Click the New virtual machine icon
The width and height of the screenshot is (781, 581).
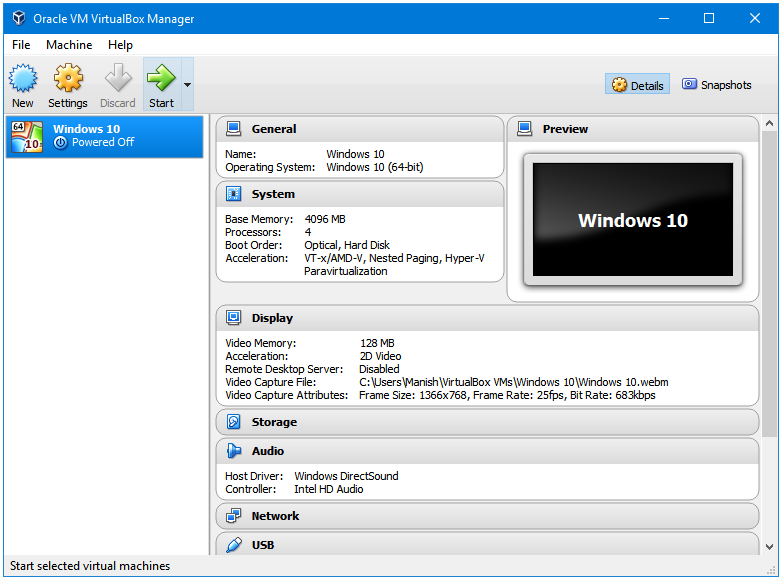click(23, 78)
